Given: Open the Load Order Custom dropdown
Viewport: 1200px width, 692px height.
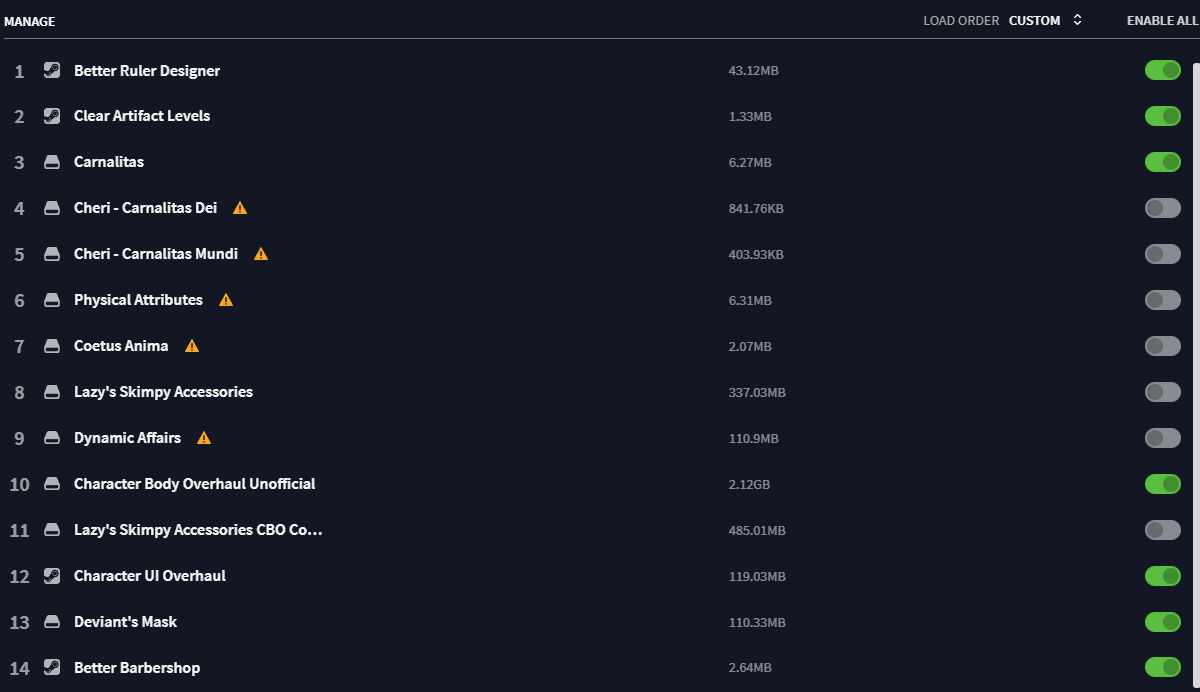Looking at the screenshot, I should (x=1045, y=20).
